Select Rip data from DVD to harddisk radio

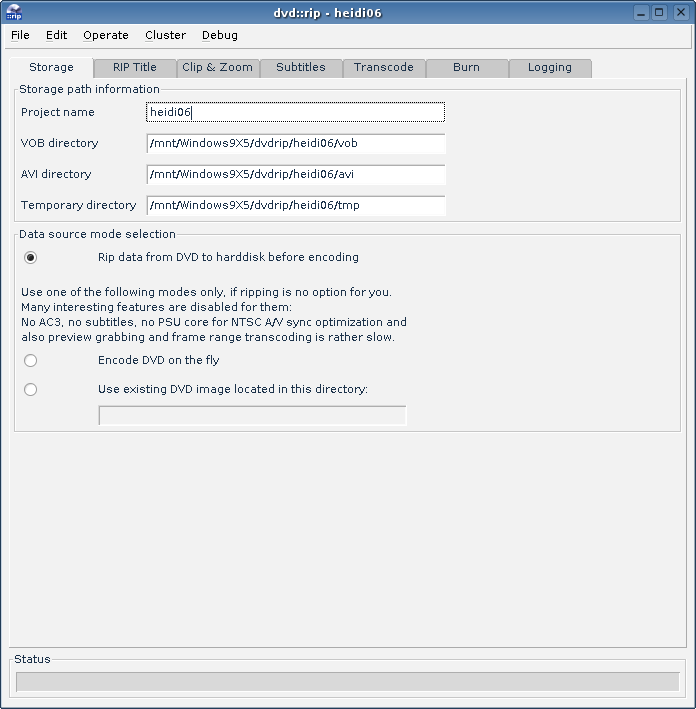click(x=30, y=257)
